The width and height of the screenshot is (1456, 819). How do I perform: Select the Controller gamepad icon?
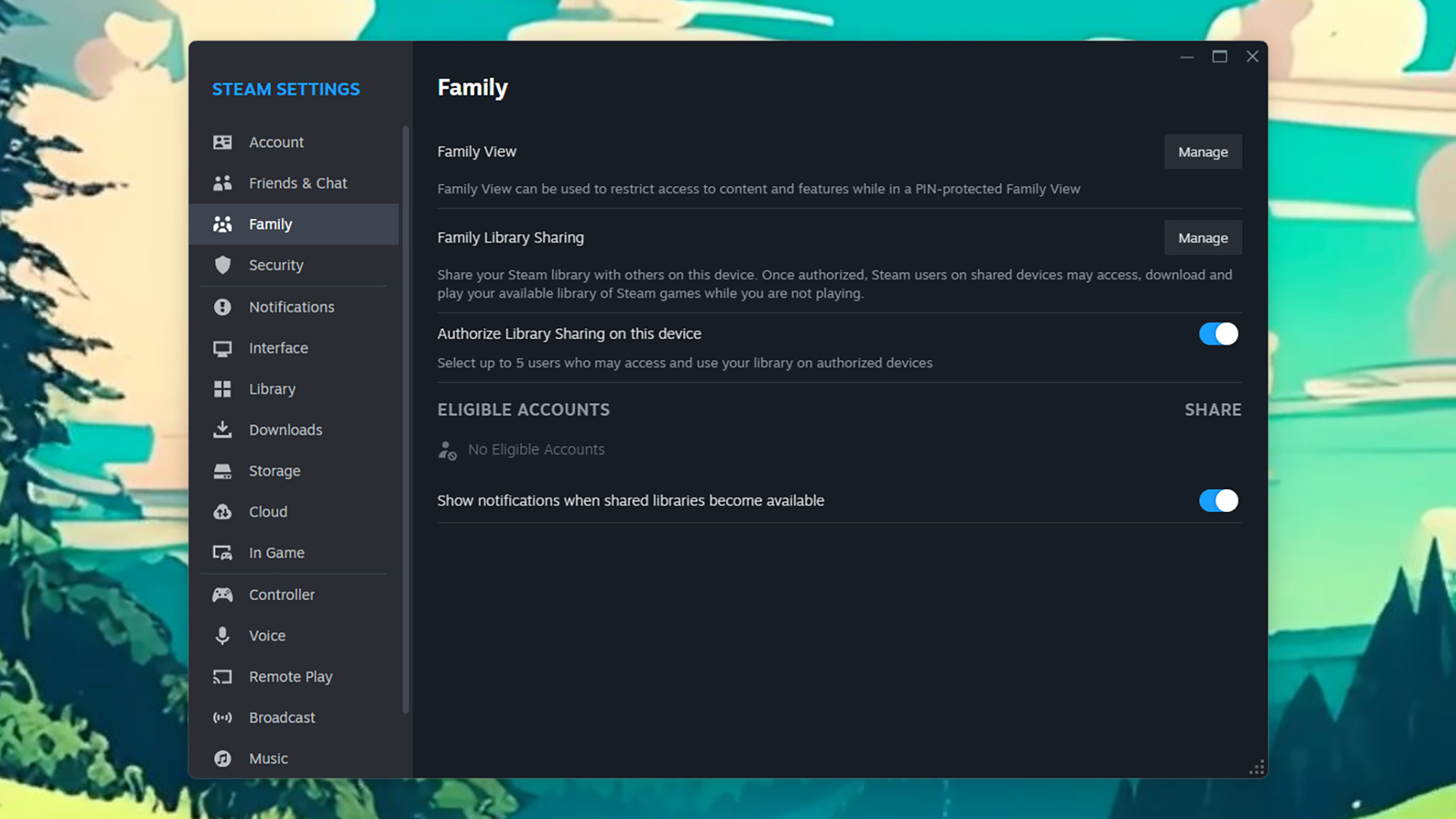tap(224, 594)
